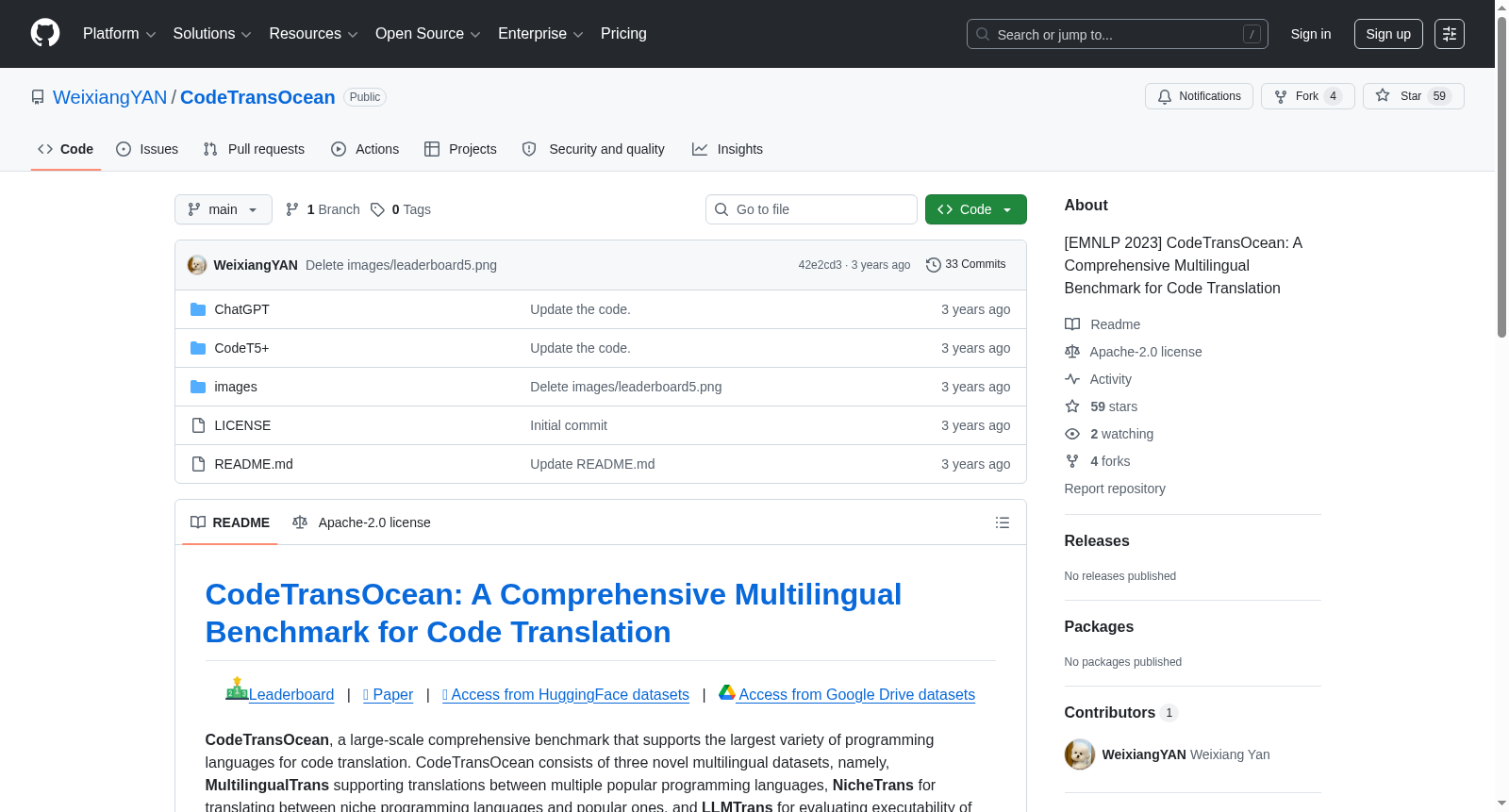Open appearance settings icon in header
The height and width of the screenshot is (812, 1509).
coord(1449,34)
